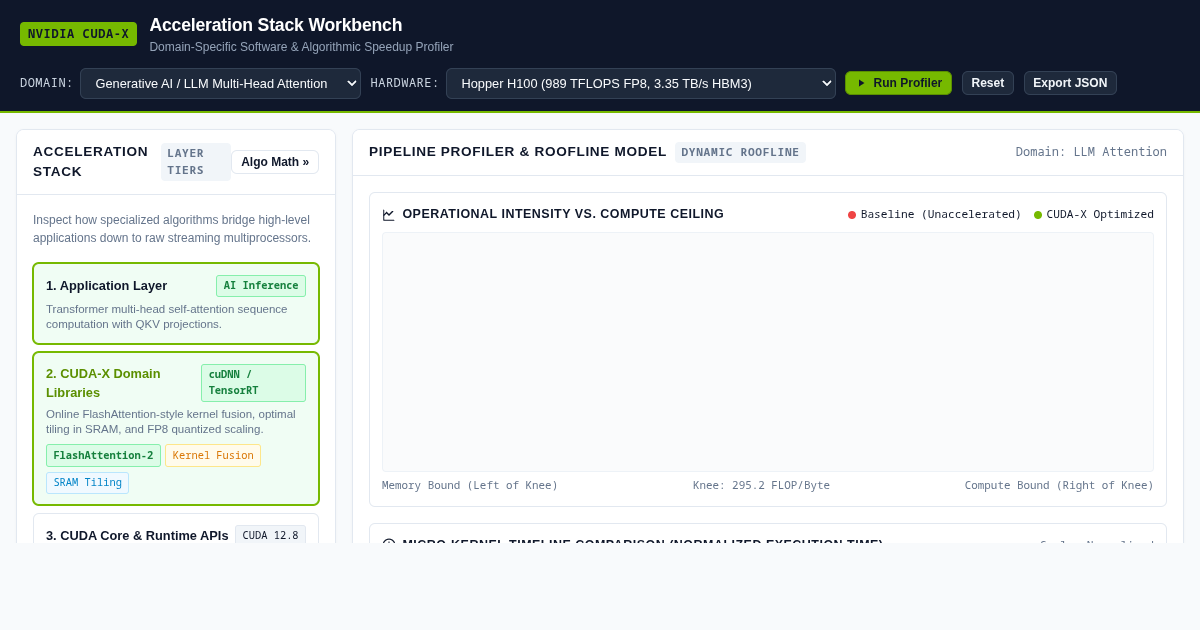Viewport: 1200px width, 630px height.
Task: Click the AI Inference tag
Action: 261,286
